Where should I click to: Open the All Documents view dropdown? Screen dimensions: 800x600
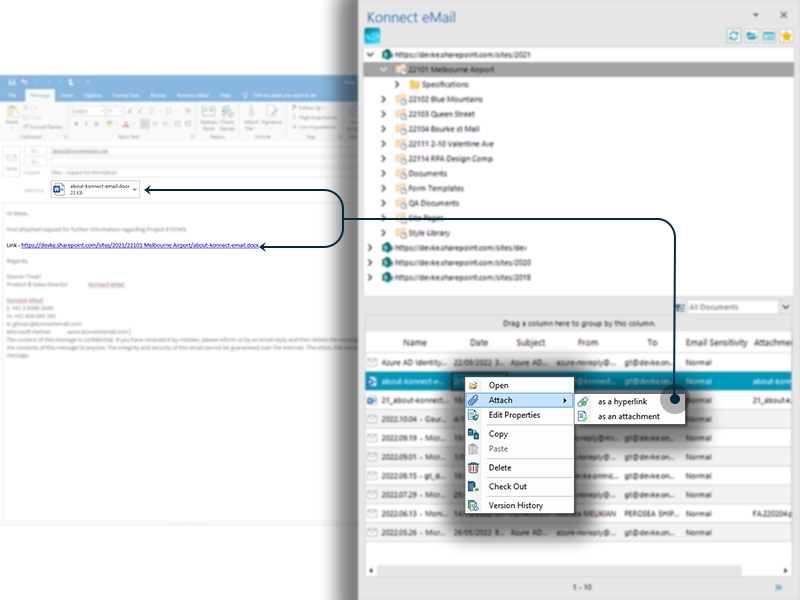coord(786,307)
